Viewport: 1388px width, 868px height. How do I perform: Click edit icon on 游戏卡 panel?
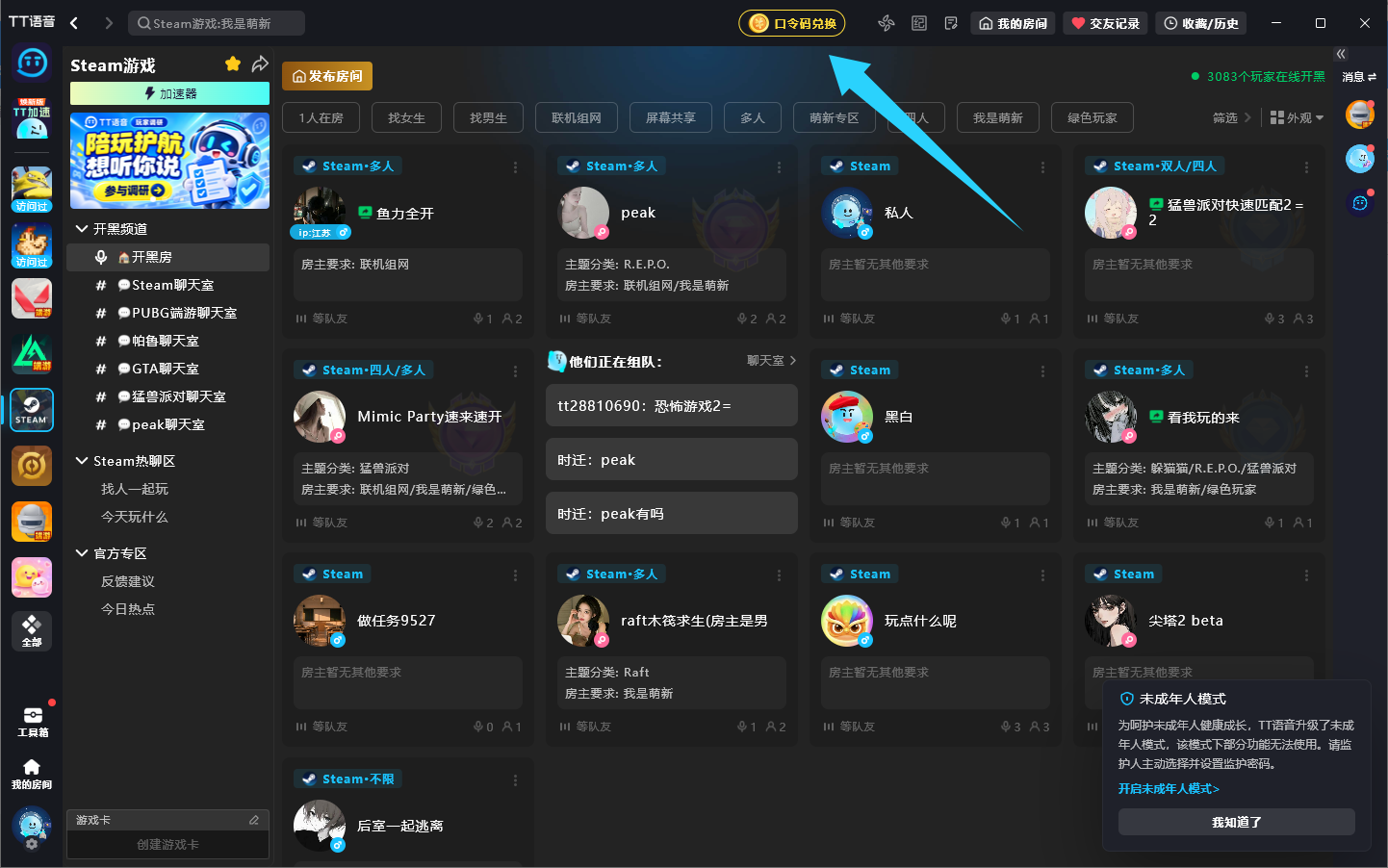point(254,820)
